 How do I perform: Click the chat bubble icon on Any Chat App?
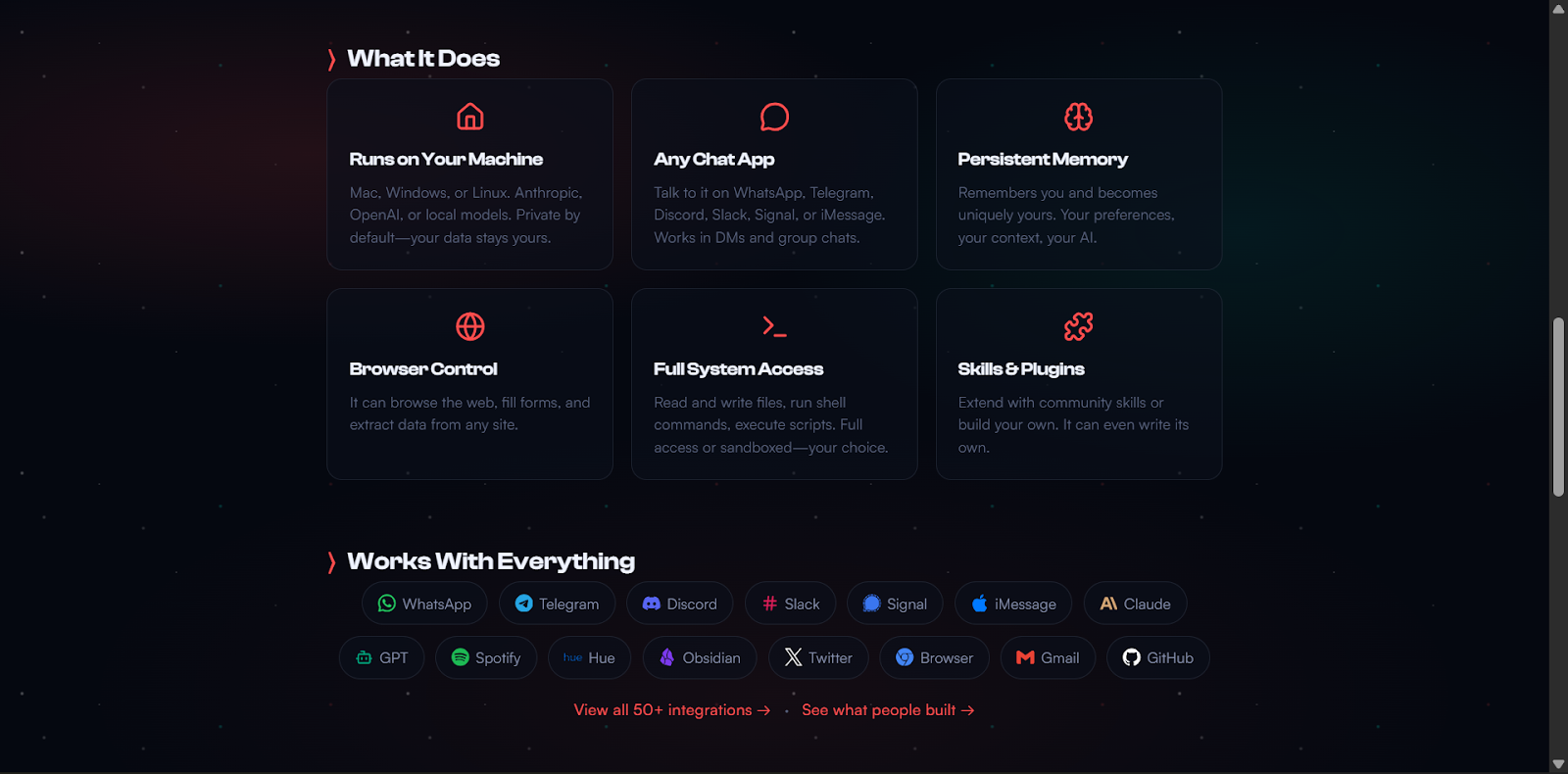[774, 116]
